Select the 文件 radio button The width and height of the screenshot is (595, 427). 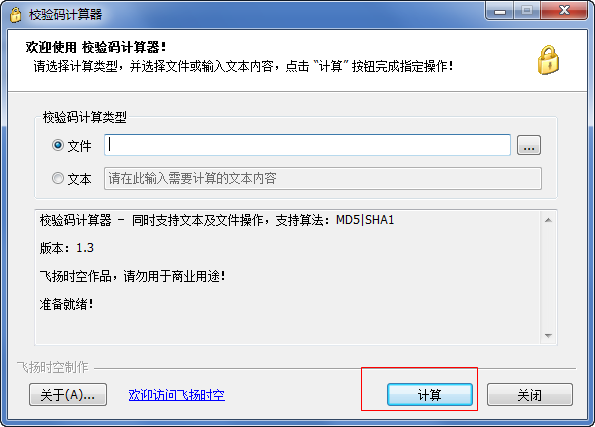(x=58, y=145)
